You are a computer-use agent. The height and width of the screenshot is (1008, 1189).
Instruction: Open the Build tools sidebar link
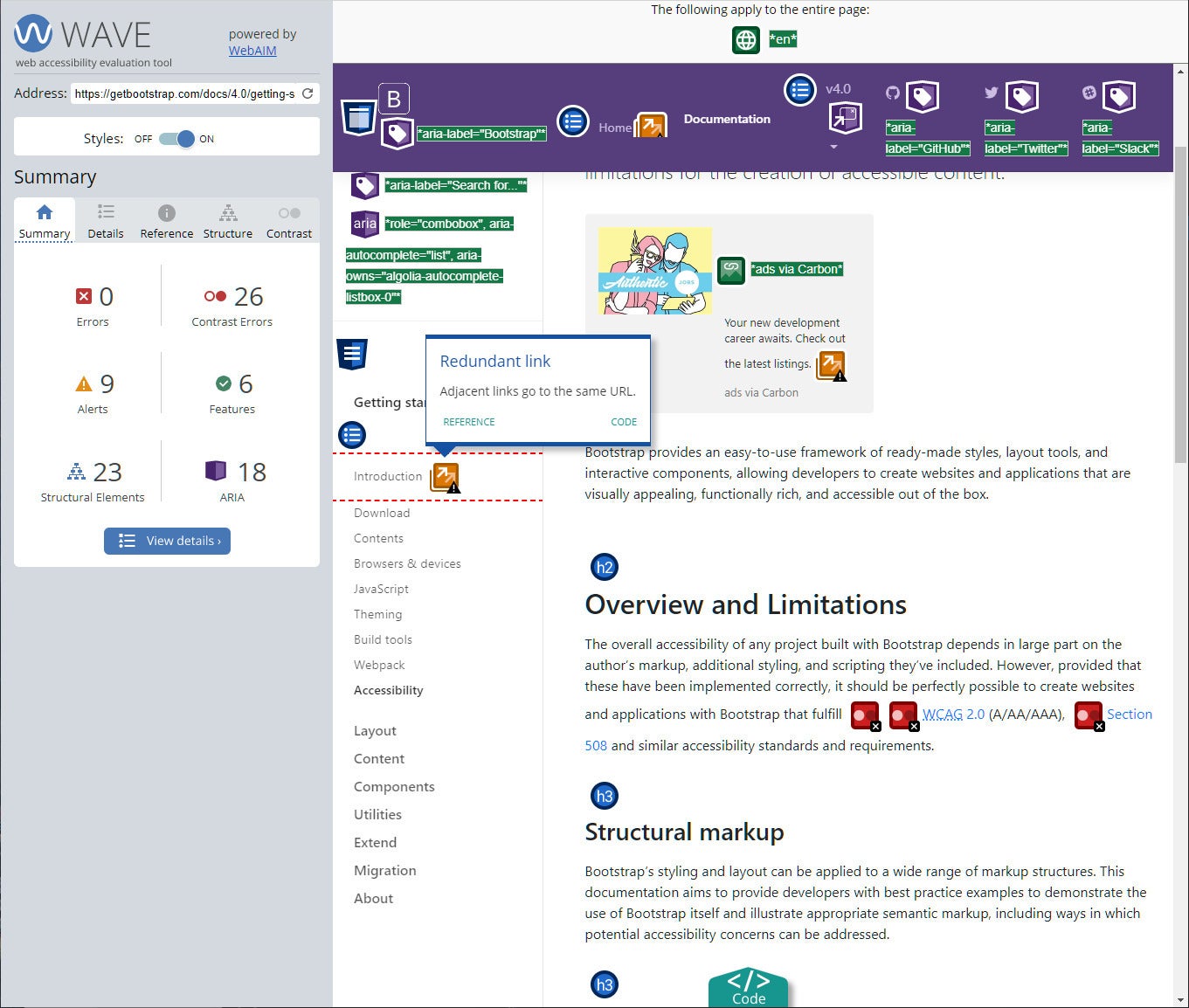(383, 639)
